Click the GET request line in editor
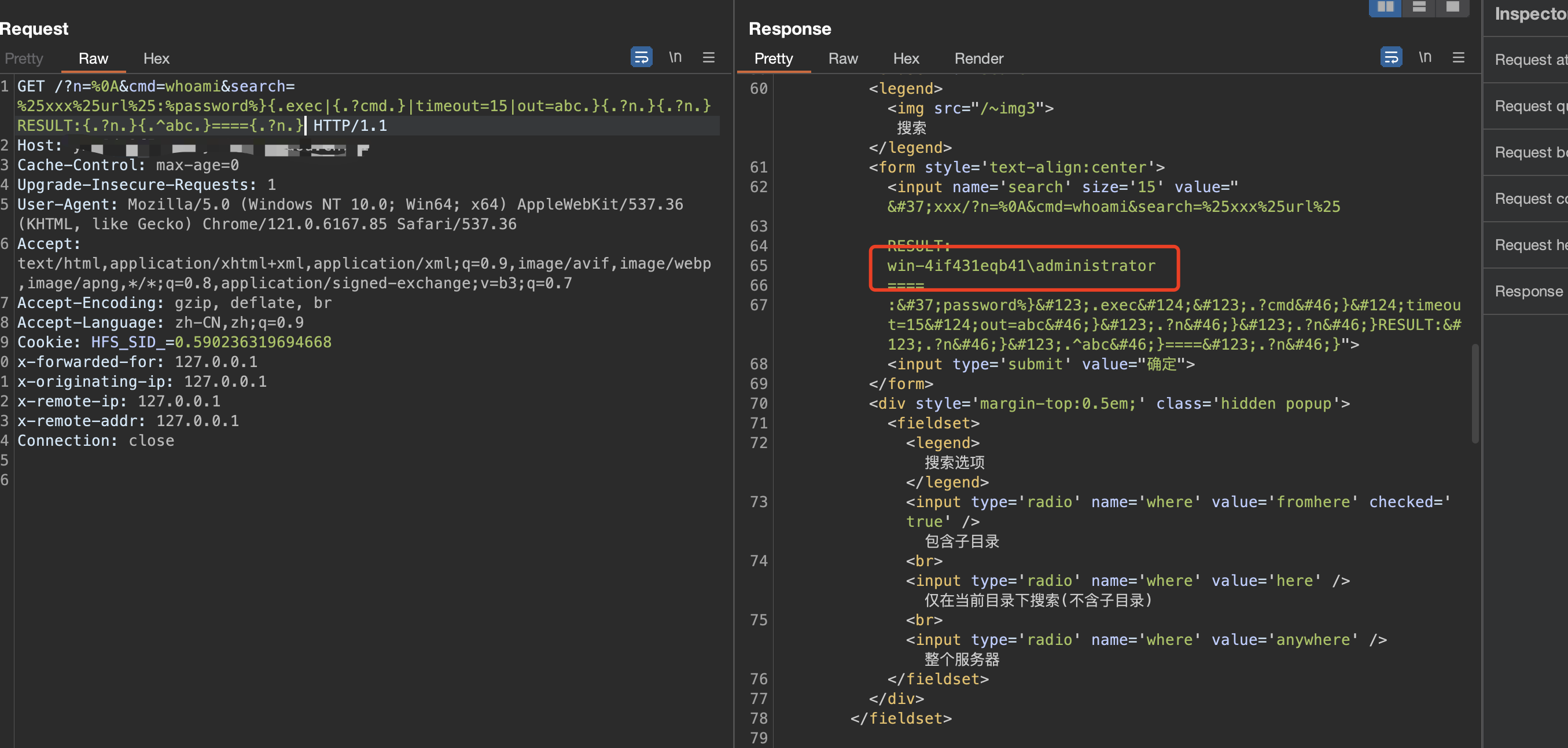1568x748 pixels. tap(364, 106)
